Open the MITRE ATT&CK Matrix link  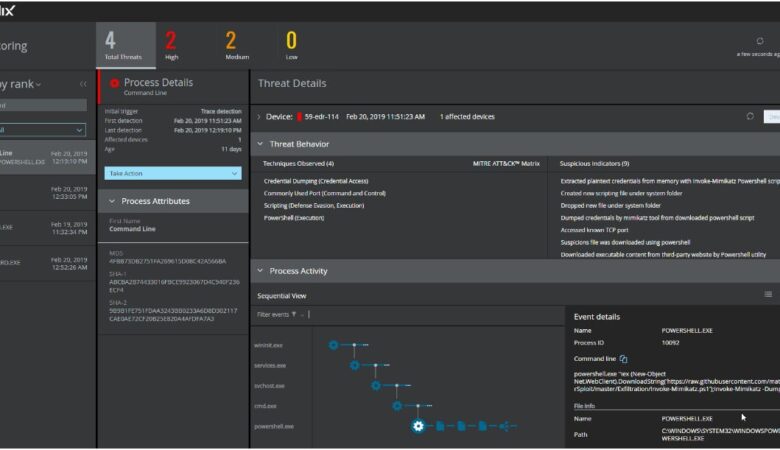pos(508,163)
